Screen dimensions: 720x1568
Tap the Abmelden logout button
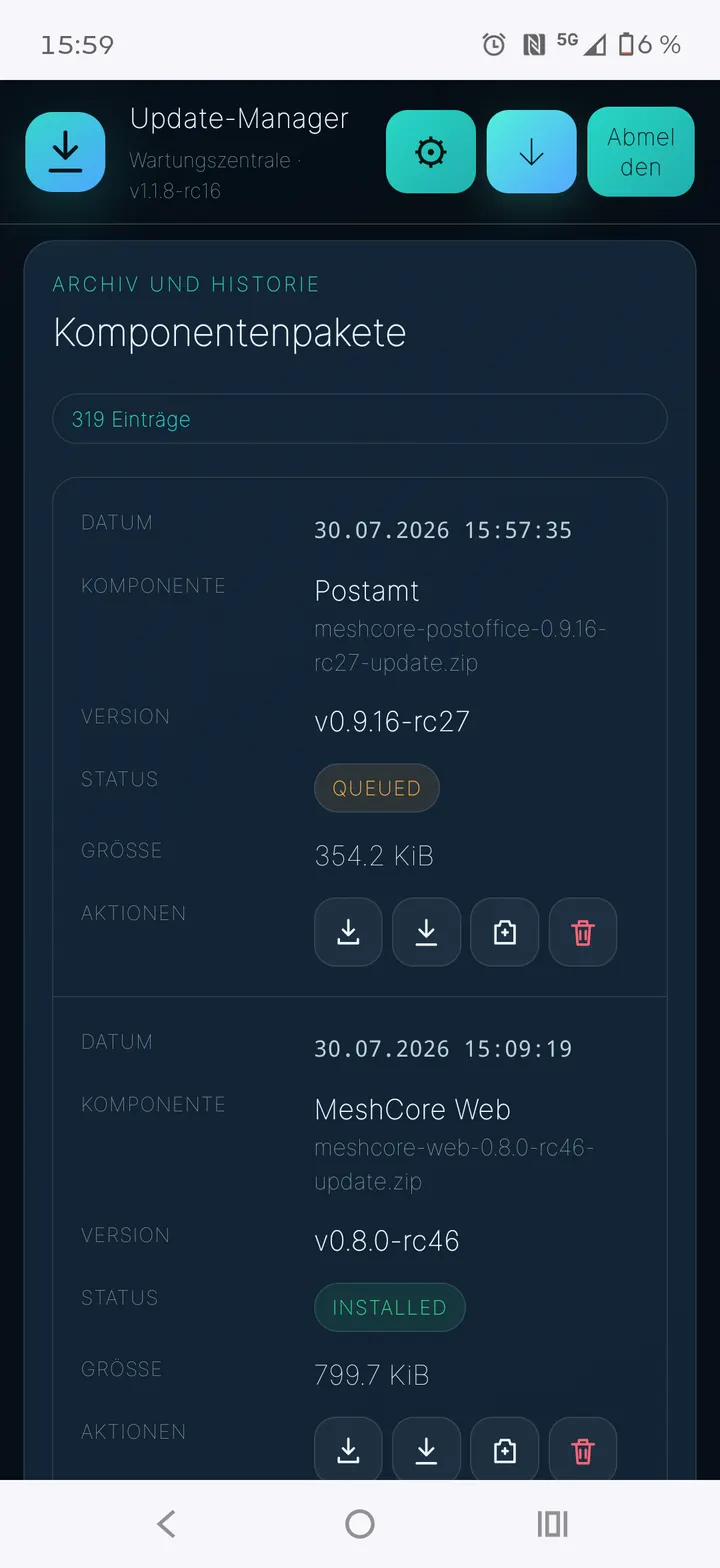641,152
